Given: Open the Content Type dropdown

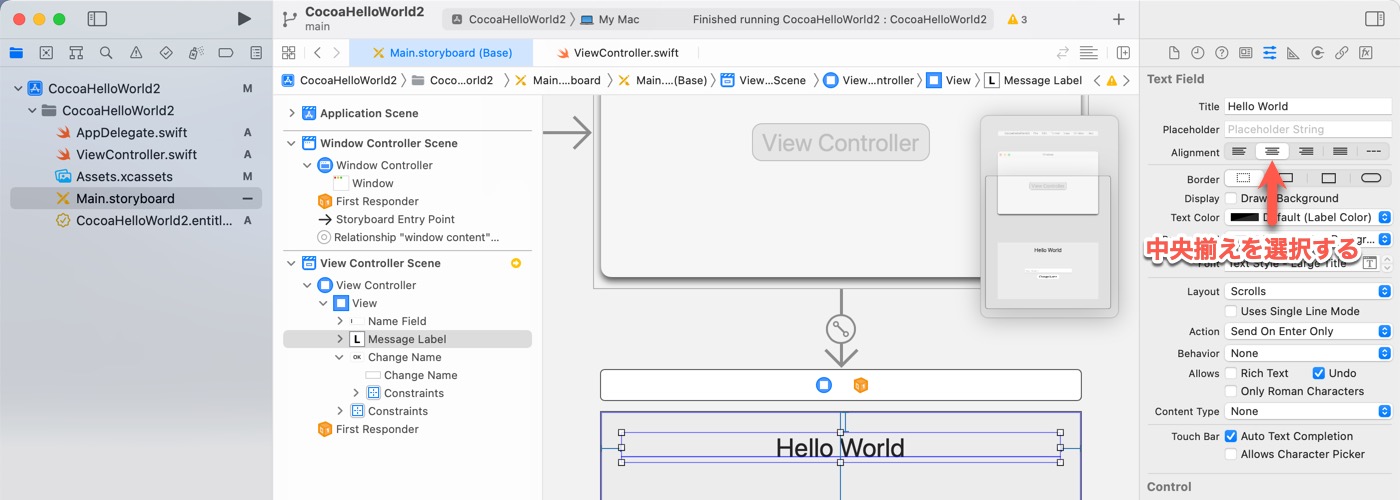Looking at the screenshot, I should (1308, 411).
